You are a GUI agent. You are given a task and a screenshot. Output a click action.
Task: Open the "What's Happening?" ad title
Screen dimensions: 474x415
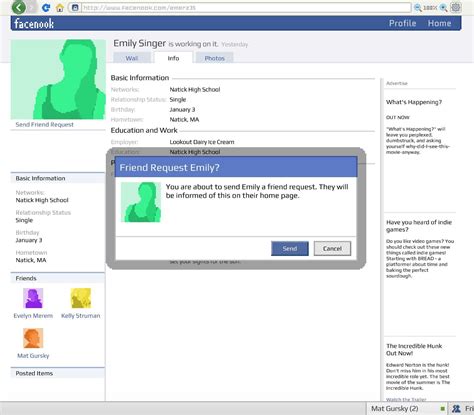[x=414, y=102]
